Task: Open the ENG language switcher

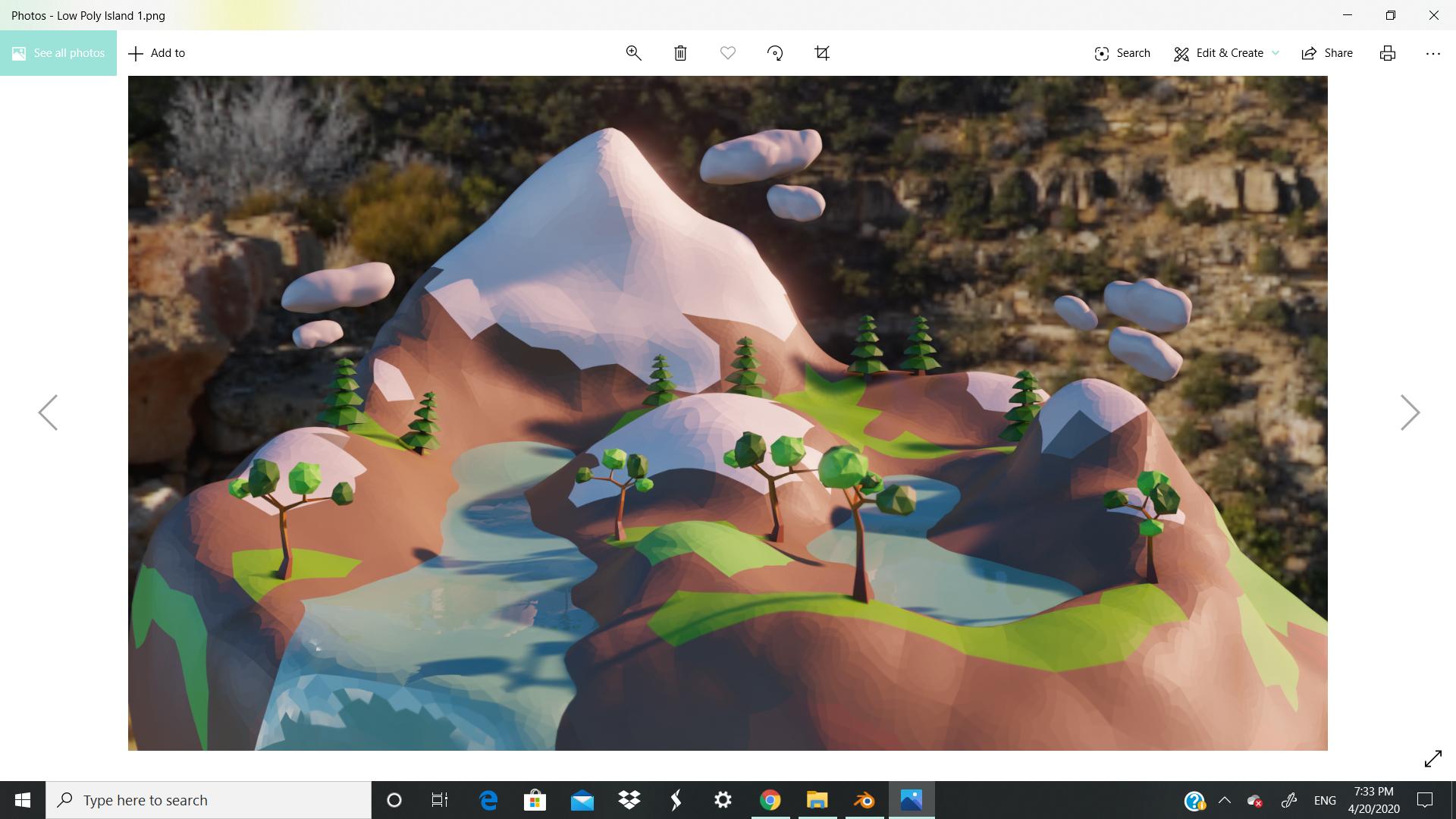Action: tap(1324, 799)
